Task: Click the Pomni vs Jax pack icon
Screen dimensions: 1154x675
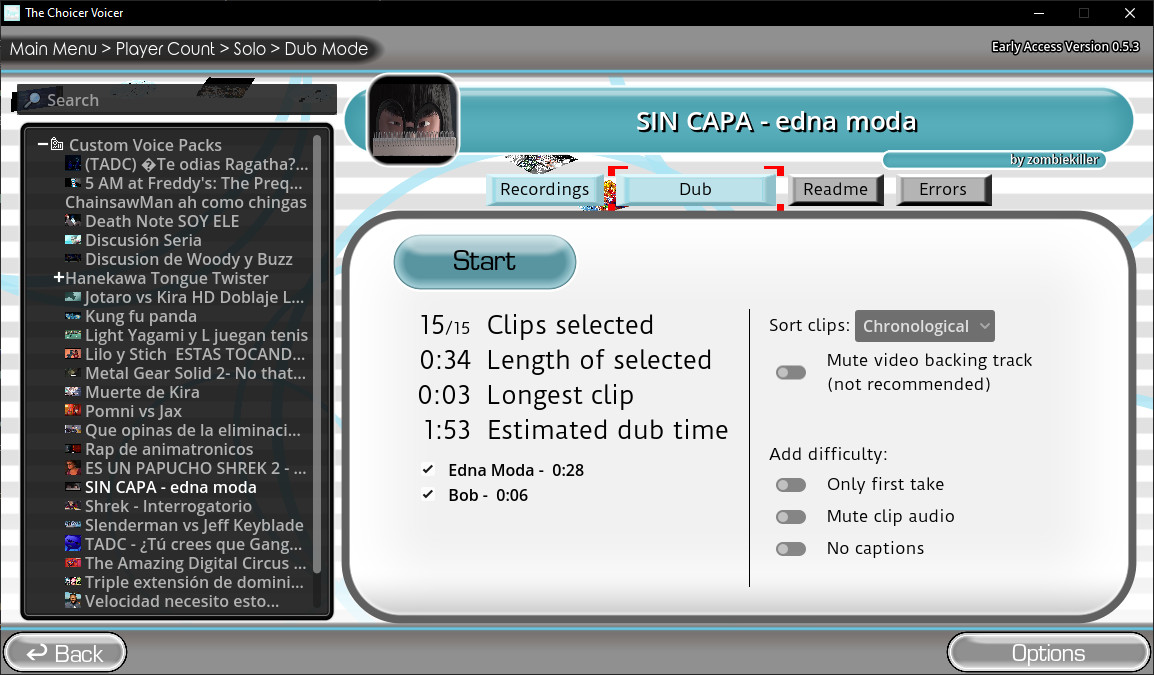Action: [x=73, y=411]
